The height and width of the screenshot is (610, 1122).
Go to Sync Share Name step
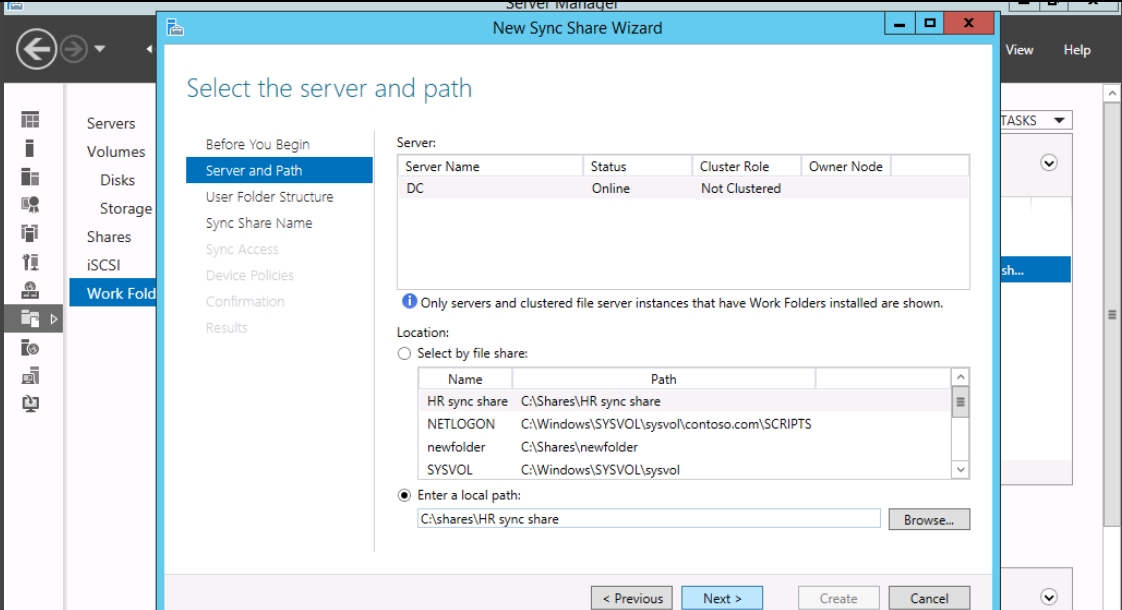[259, 223]
